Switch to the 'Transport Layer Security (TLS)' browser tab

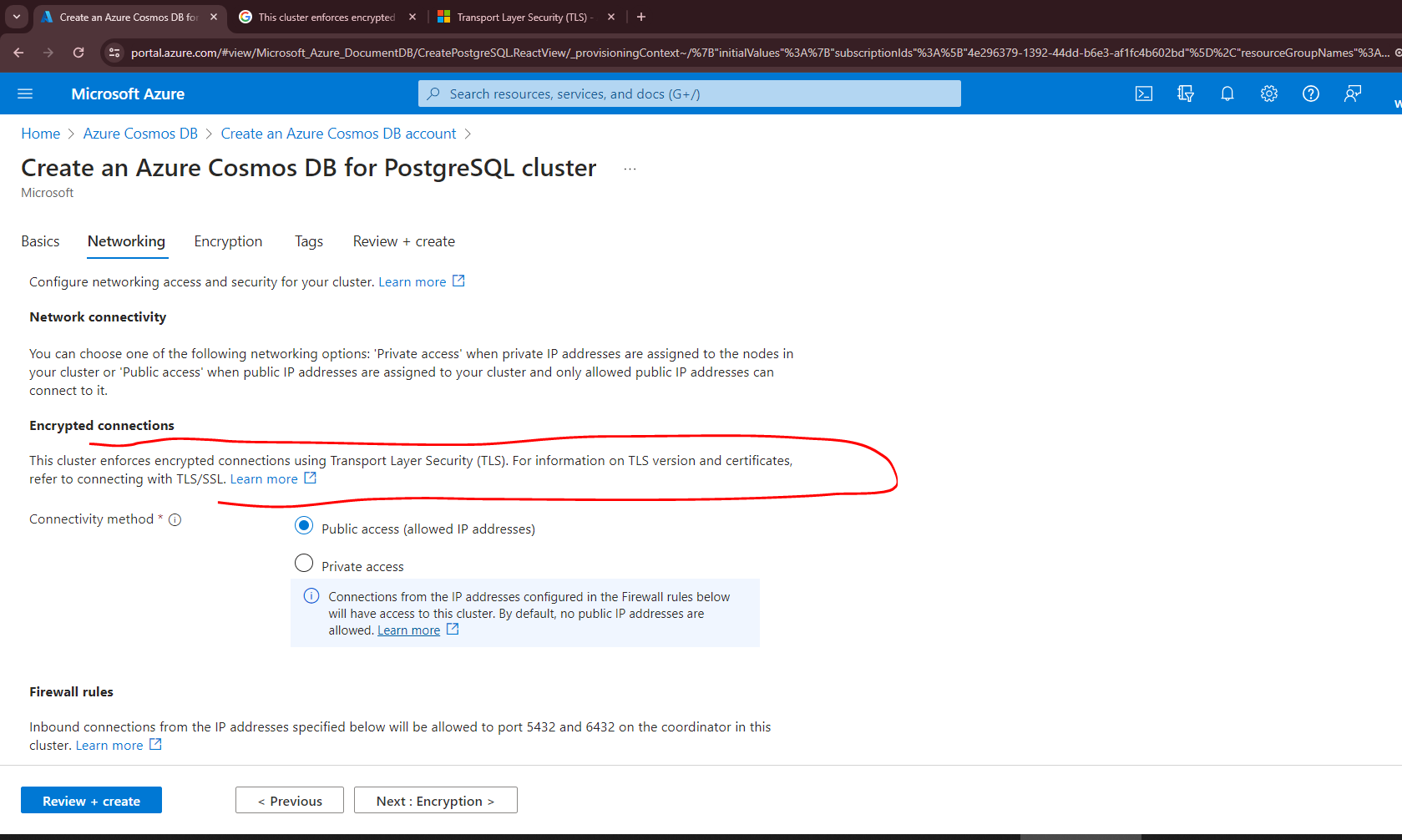(x=525, y=17)
